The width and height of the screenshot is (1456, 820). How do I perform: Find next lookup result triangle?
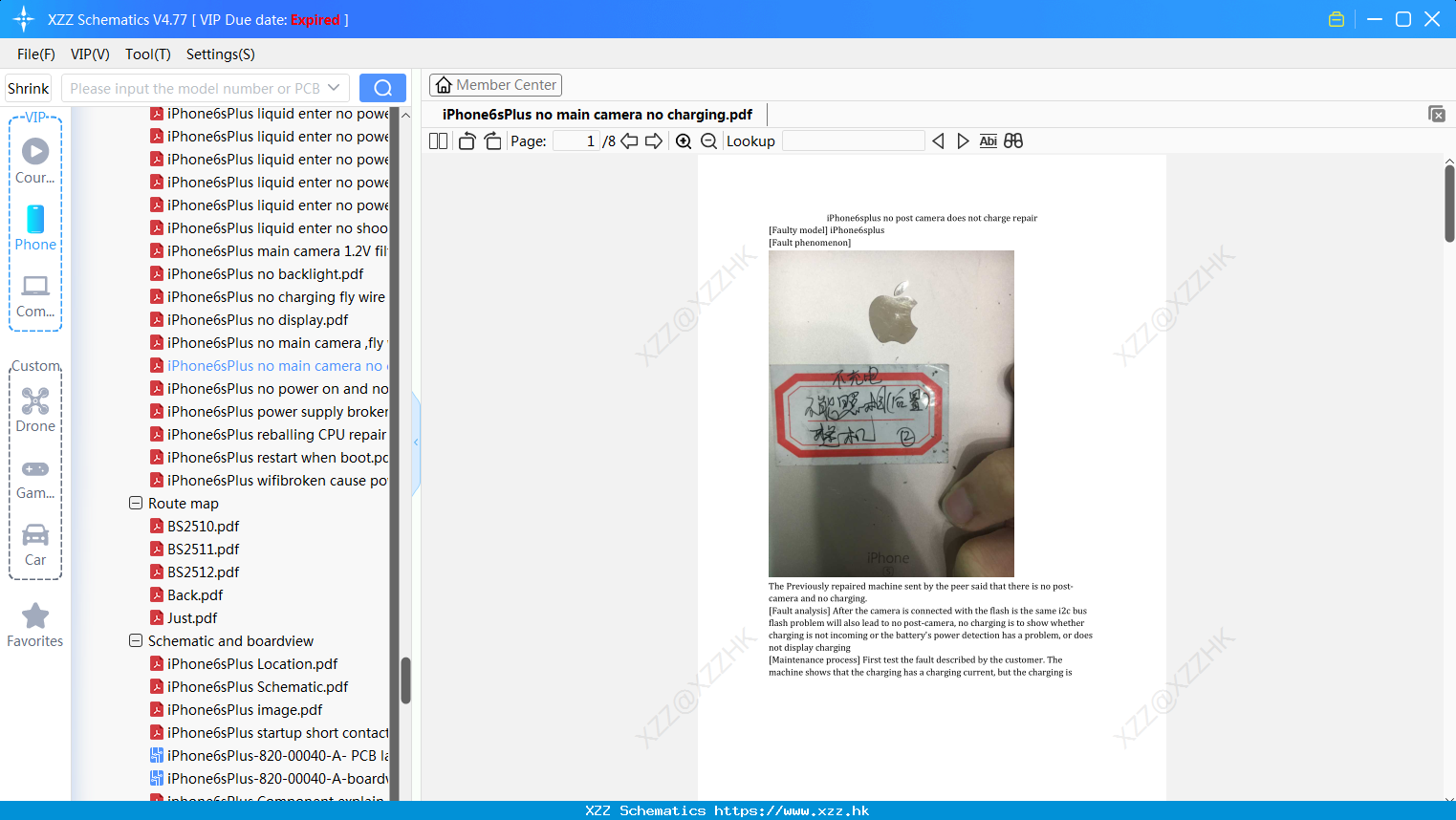(963, 141)
